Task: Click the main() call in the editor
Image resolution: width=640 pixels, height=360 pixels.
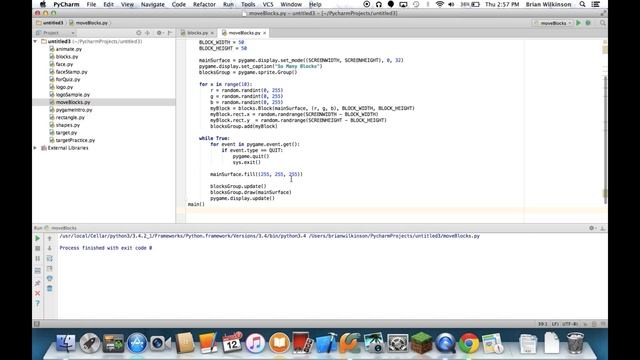Action: coord(196,204)
